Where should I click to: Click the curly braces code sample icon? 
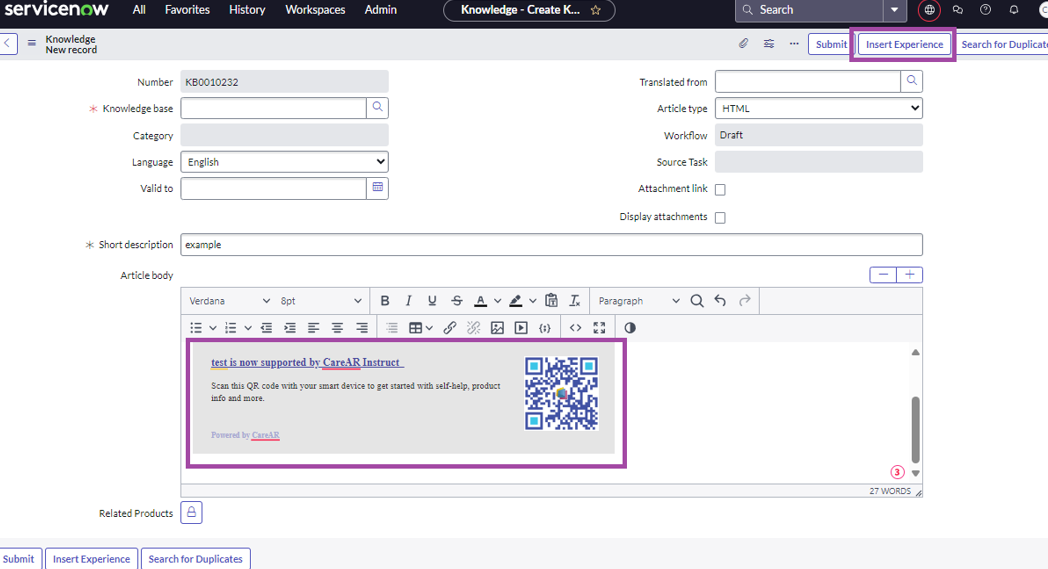(x=545, y=328)
